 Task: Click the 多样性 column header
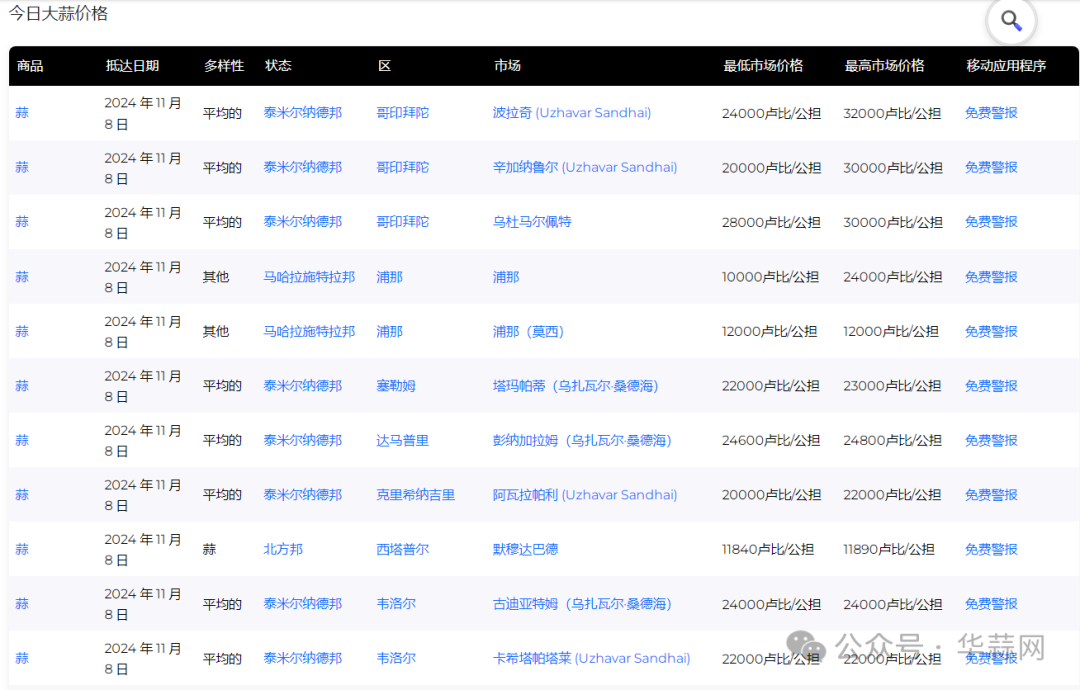click(x=224, y=65)
